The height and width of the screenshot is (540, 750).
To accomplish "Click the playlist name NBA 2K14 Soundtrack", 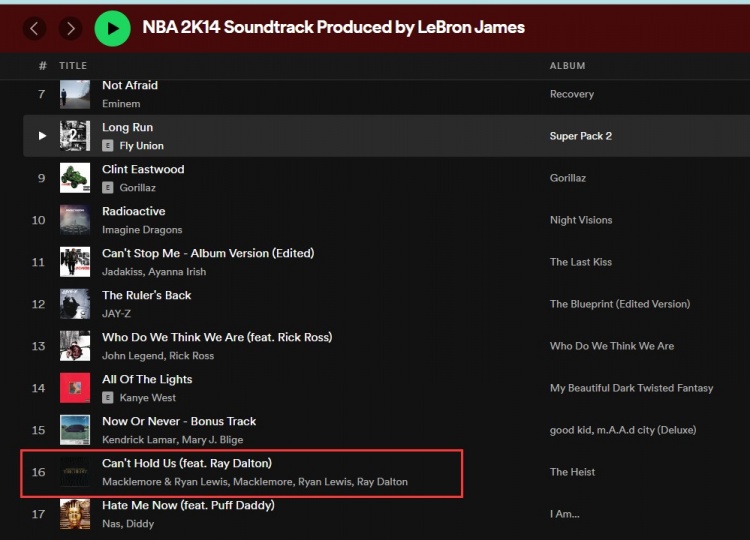I will [x=333, y=27].
